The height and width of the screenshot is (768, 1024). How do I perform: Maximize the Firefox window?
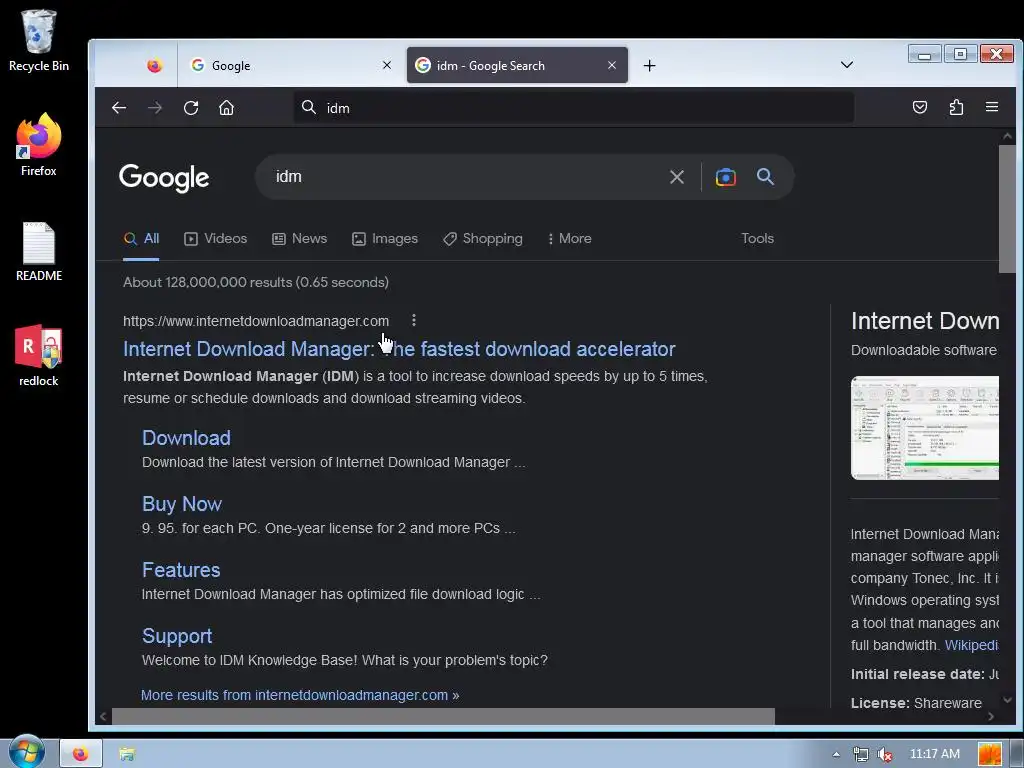(x=960, y=54)
